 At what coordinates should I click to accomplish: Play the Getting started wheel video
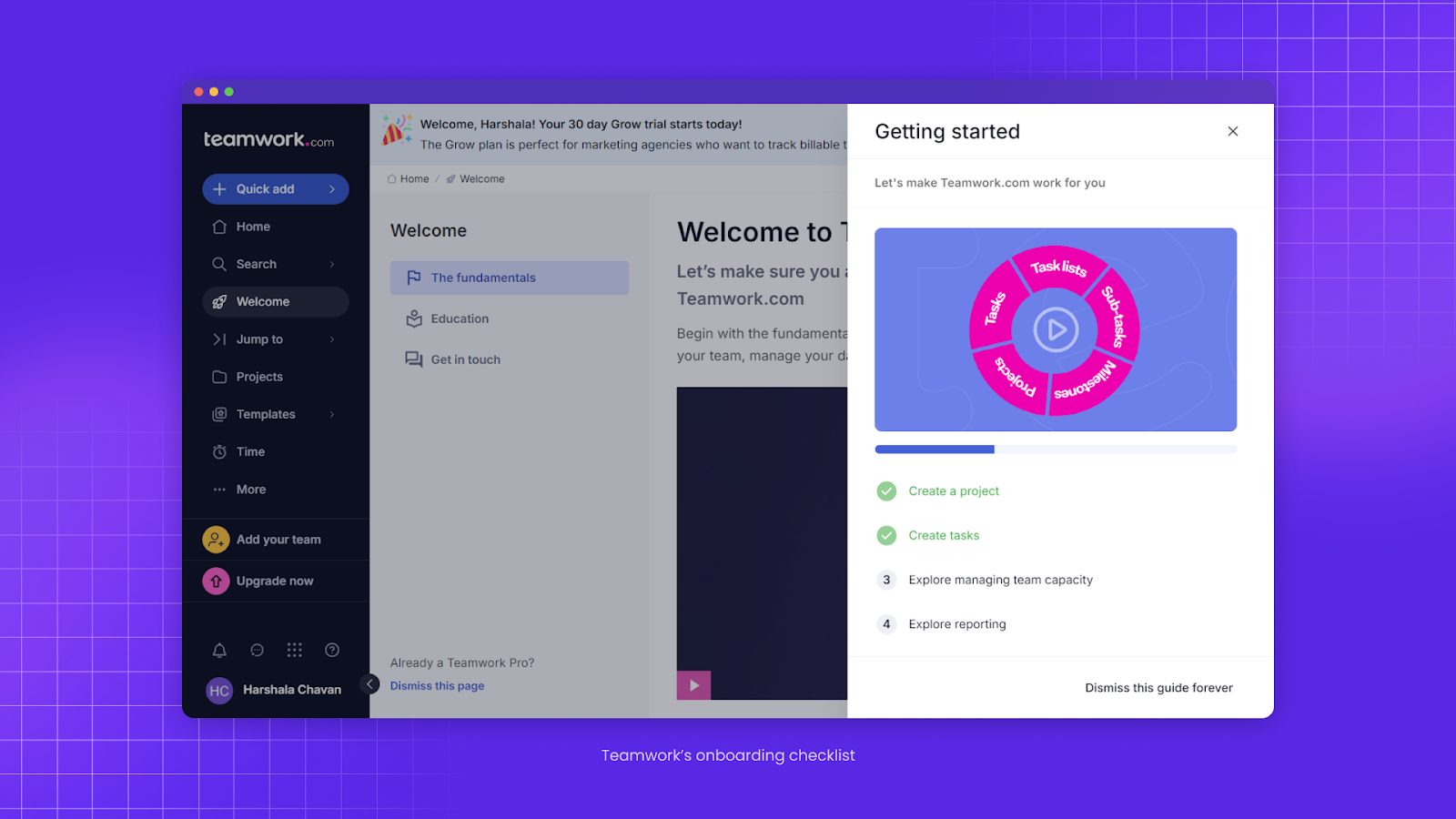(1056, 329)
